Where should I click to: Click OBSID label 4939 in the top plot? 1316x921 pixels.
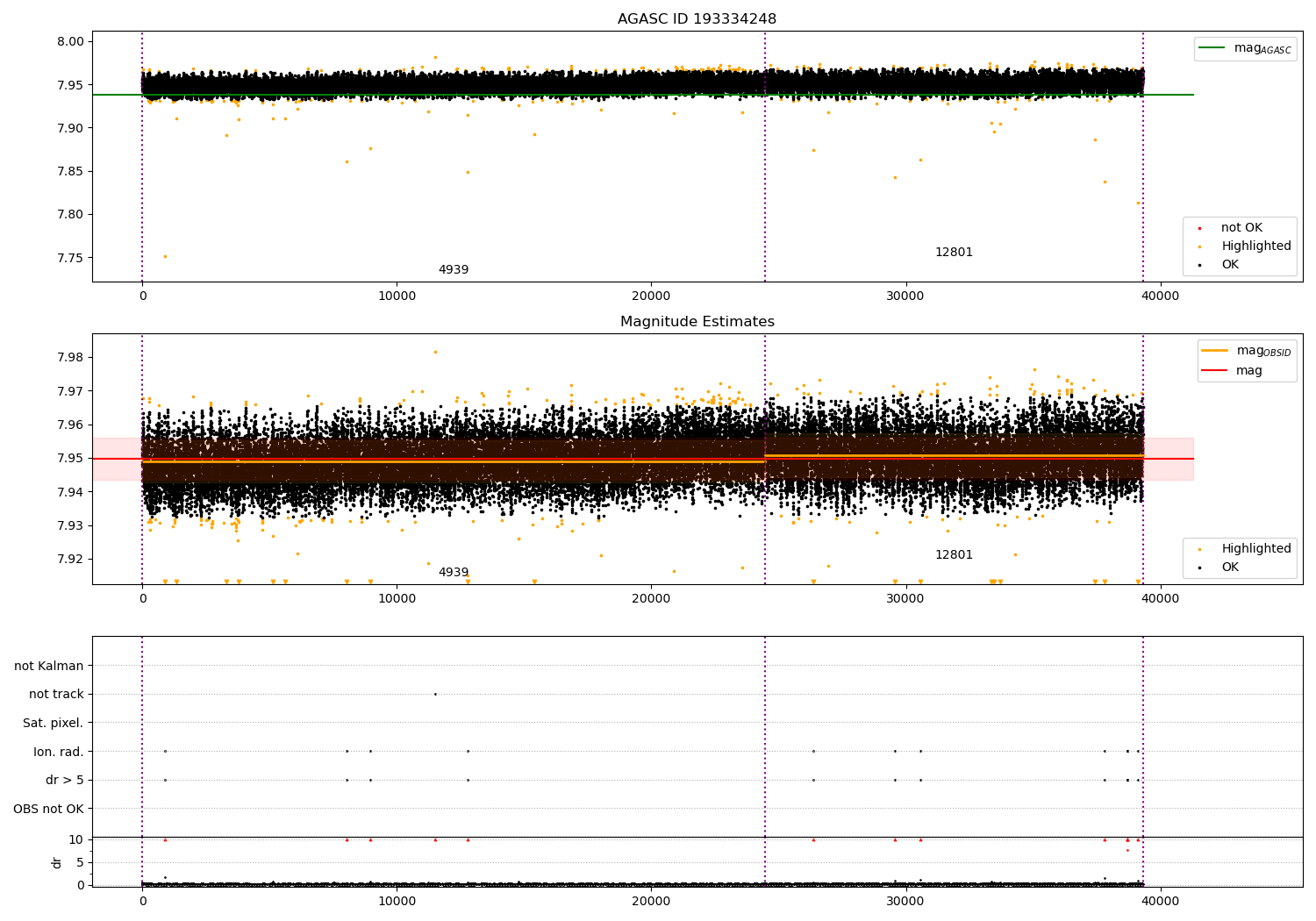click(x=454, y=270)
